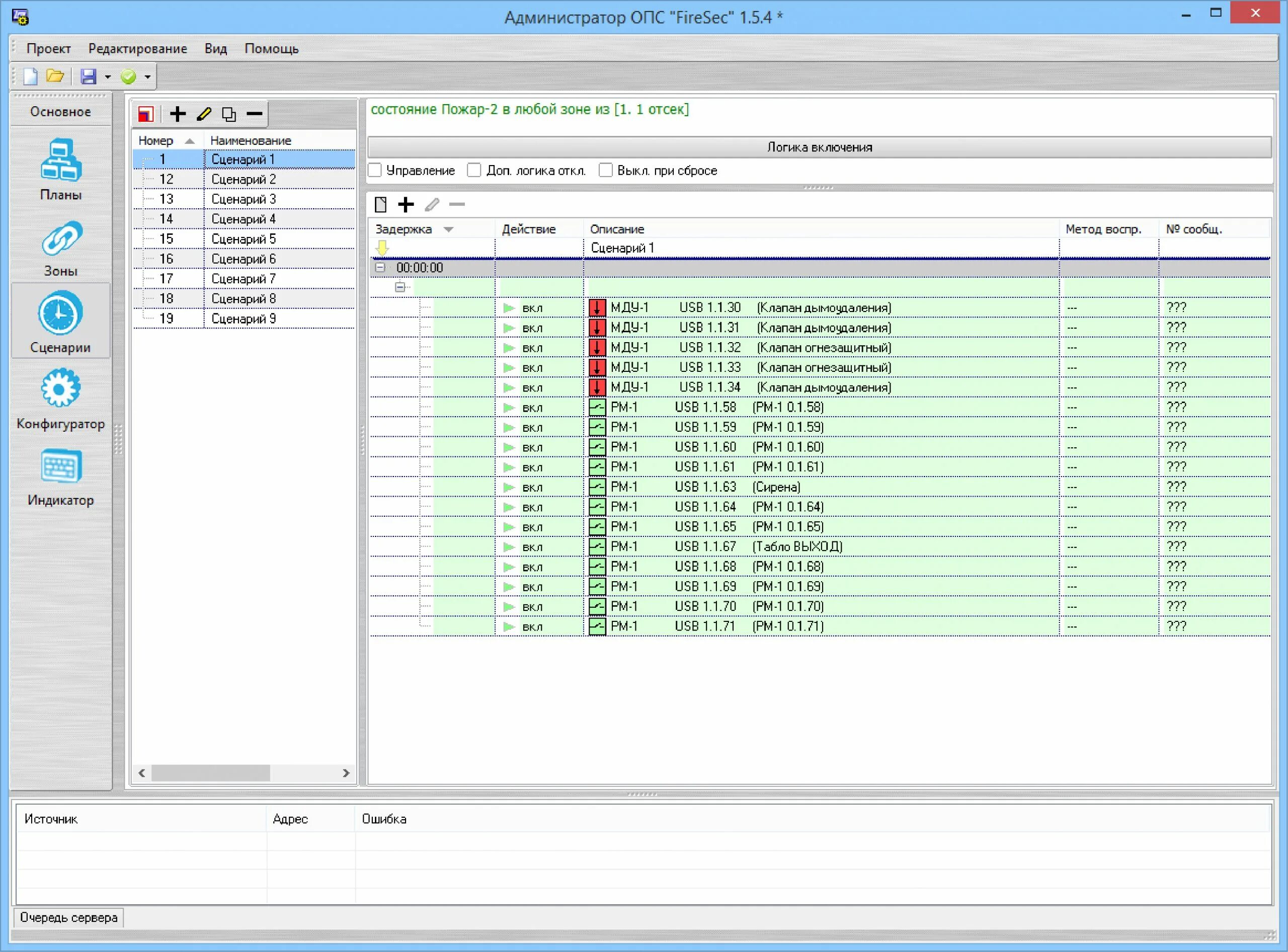This screenshot has height=952, width=1288.
Task: Click the Источник column header
Action: [142, 819]
